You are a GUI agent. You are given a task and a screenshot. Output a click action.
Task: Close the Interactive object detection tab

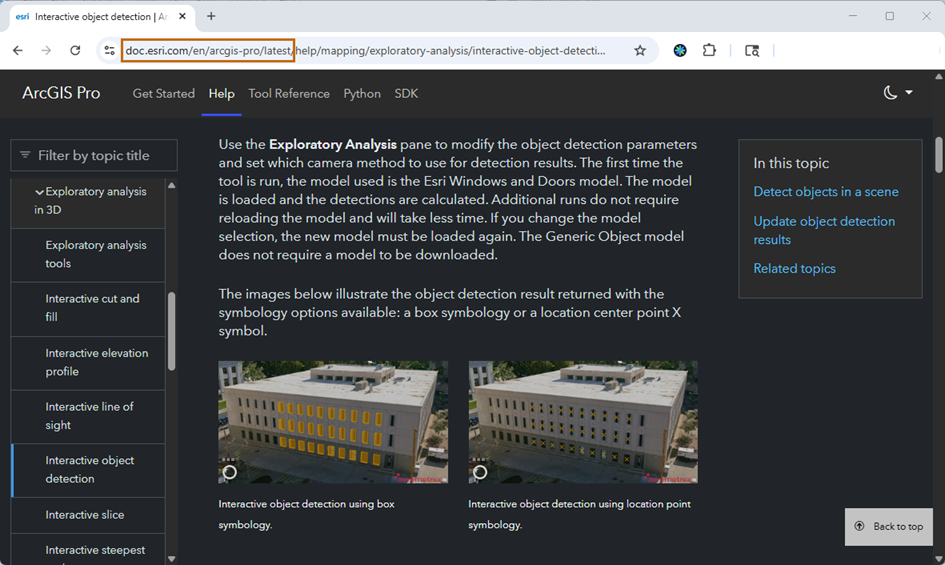(x=183, y=16)
